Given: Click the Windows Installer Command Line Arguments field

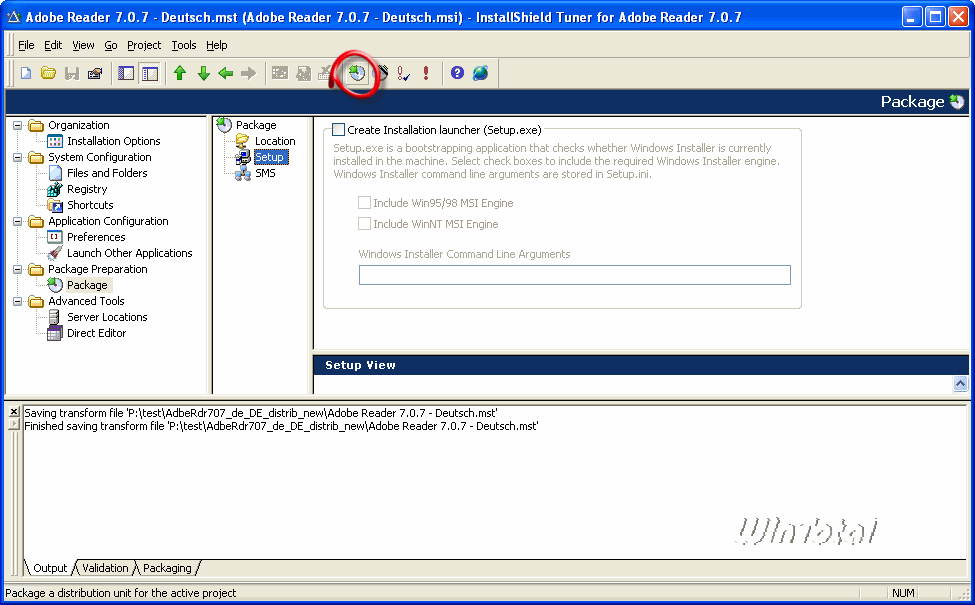Looking at the screenshot, I should pos(575,274).
